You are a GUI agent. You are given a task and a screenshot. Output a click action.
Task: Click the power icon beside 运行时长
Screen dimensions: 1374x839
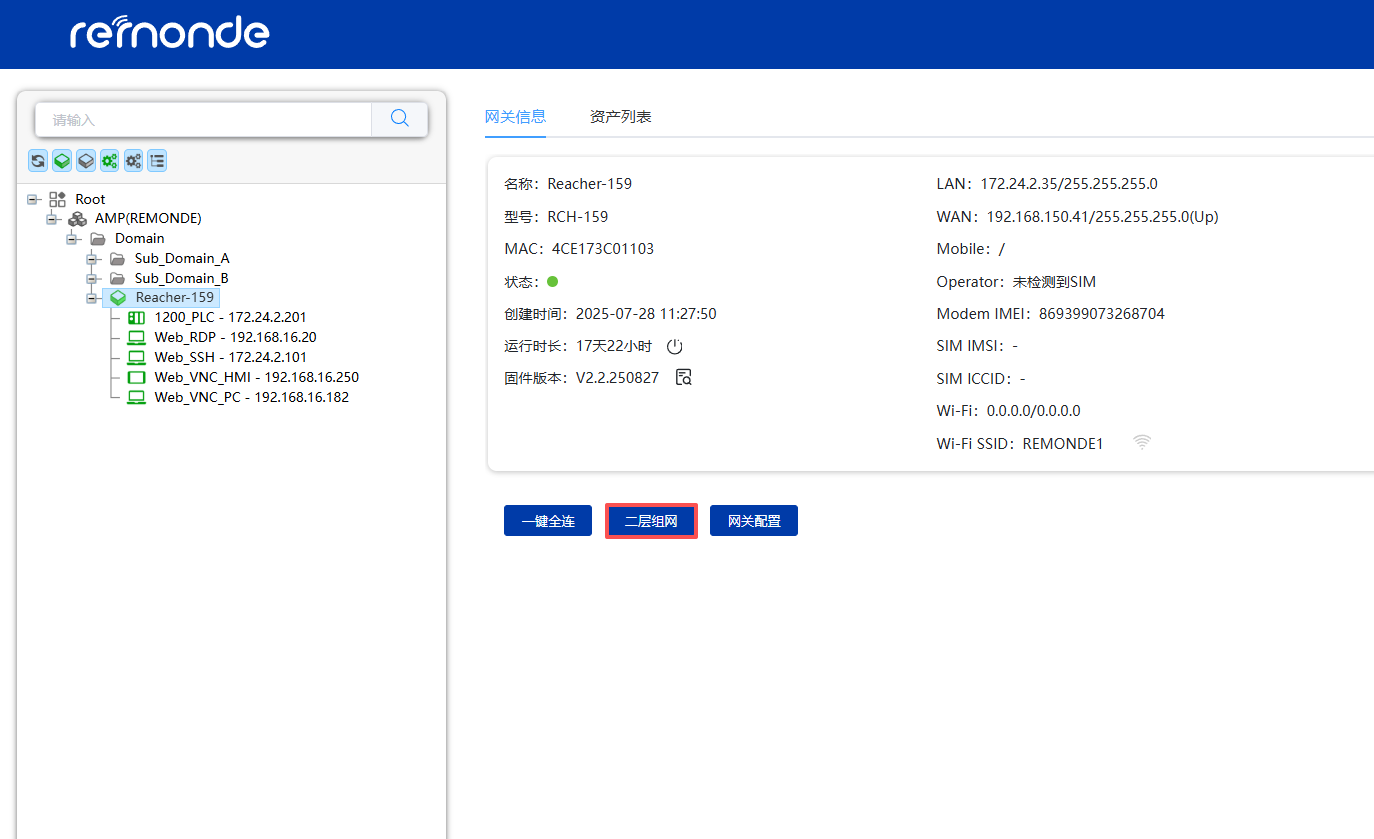[x=674, y=346]
